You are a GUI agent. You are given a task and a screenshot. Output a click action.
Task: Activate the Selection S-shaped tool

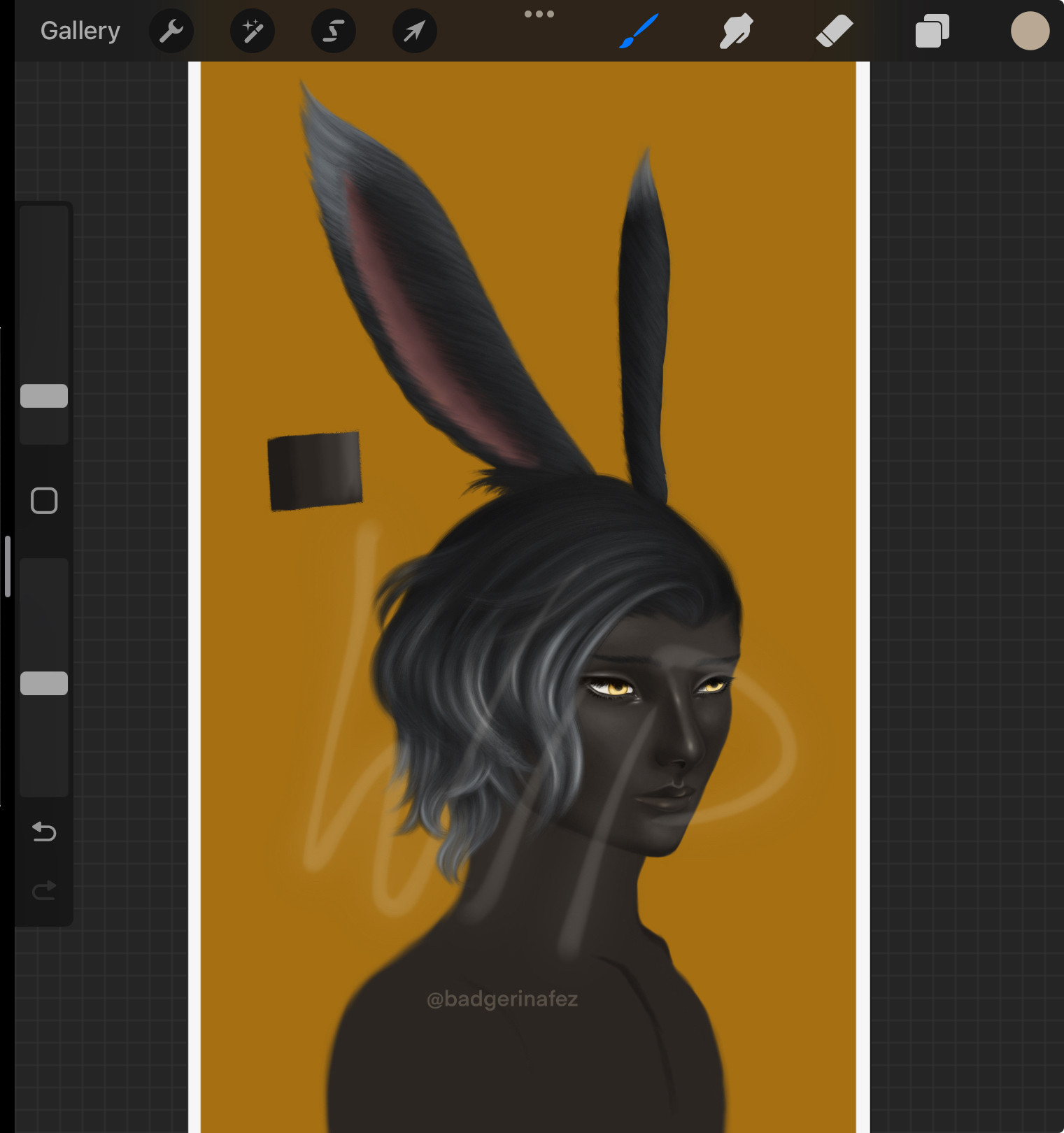click(334, 31)
